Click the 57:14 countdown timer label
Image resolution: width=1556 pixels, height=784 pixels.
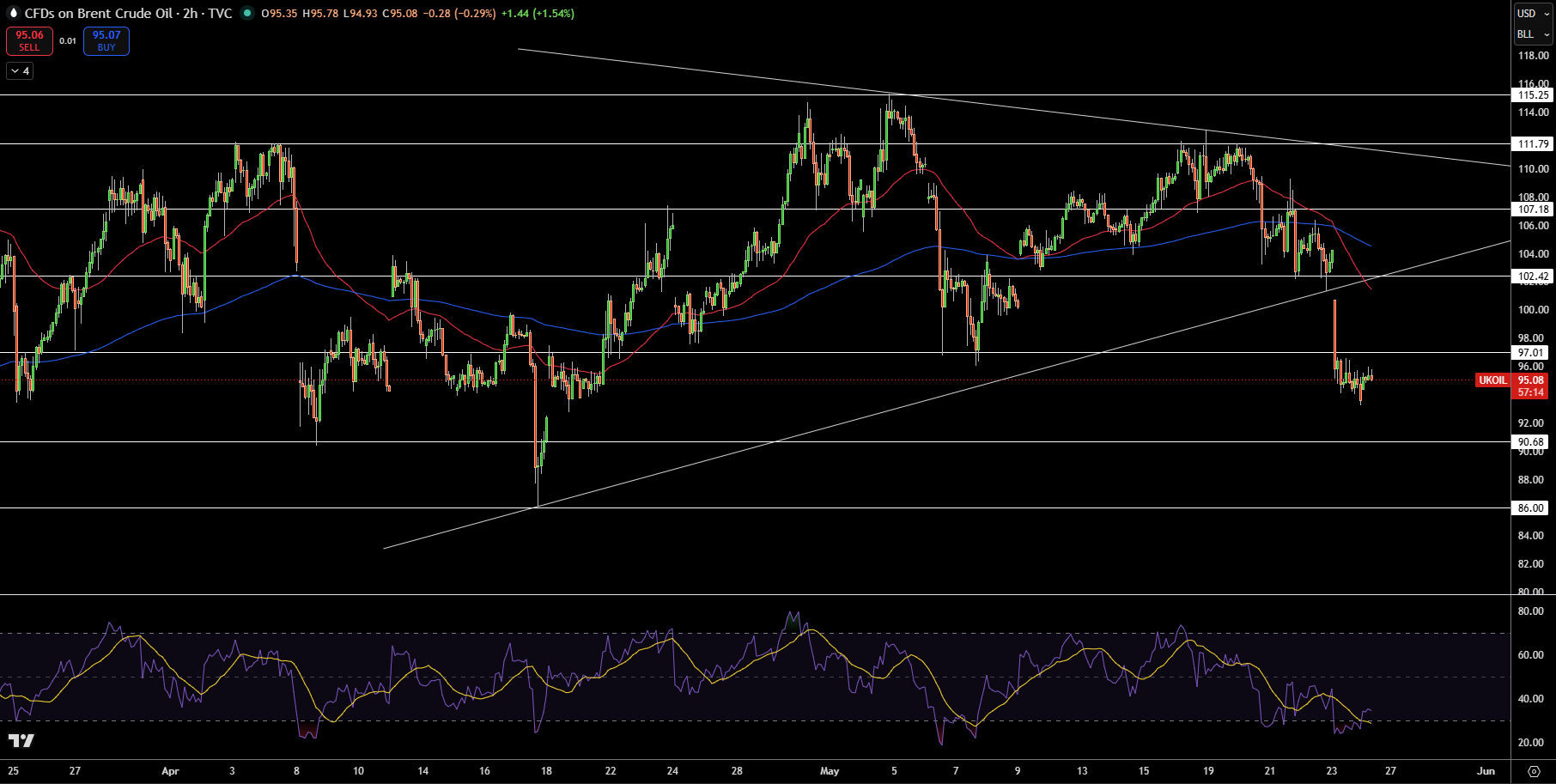[x=1531, y=392]
